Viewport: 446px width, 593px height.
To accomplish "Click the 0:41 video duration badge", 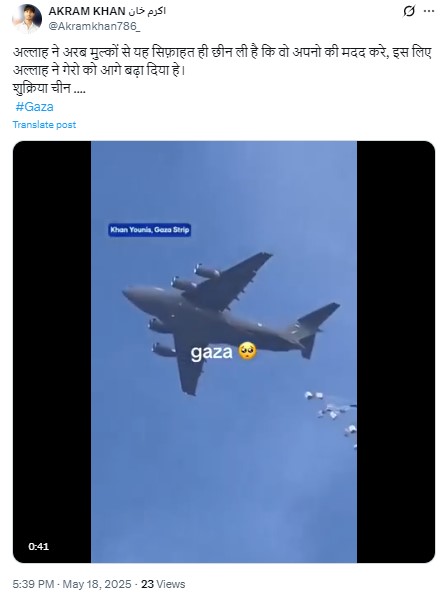I will click(39, 546).
